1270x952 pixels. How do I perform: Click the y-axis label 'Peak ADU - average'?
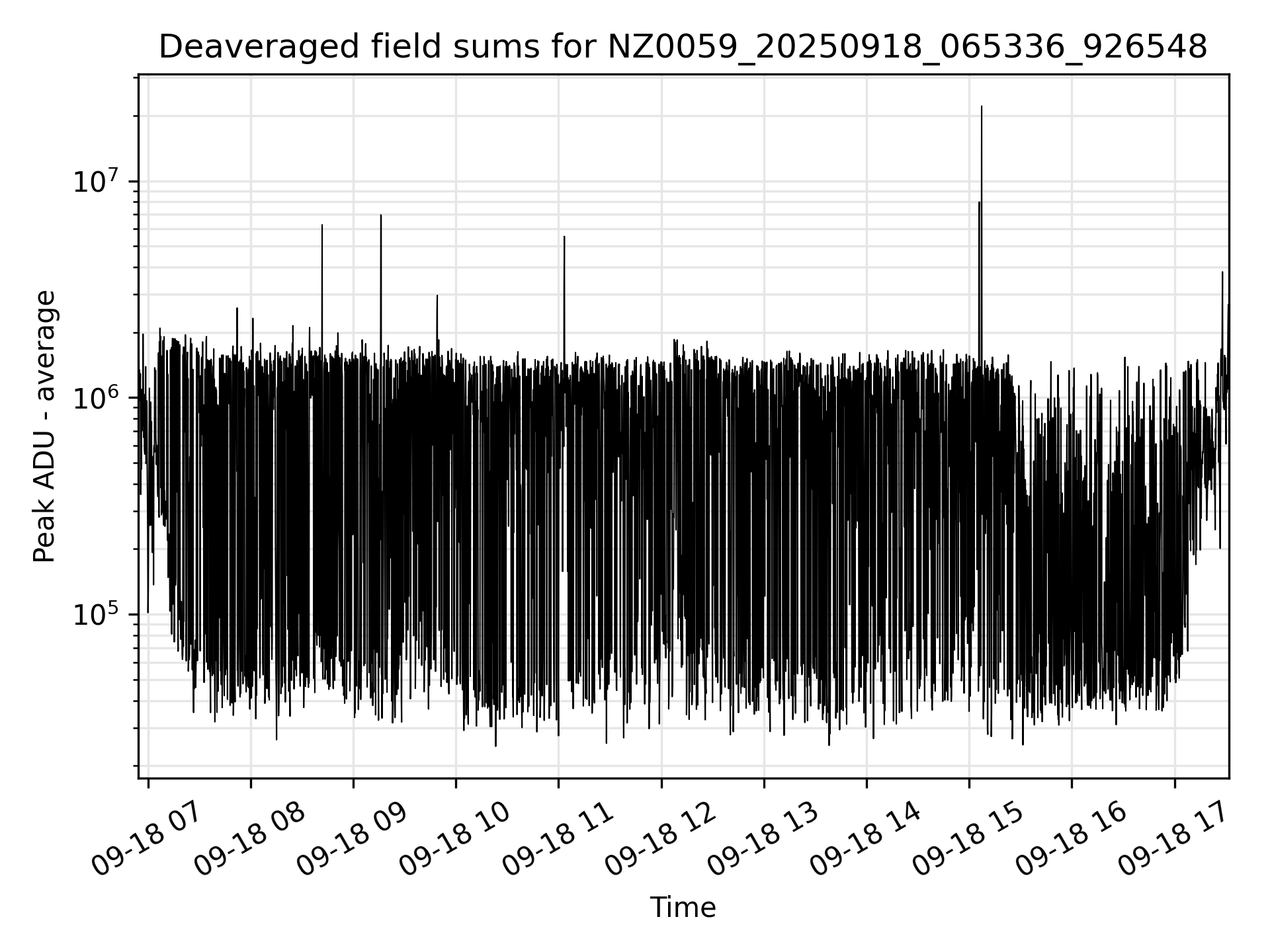[x=44, y=426]
